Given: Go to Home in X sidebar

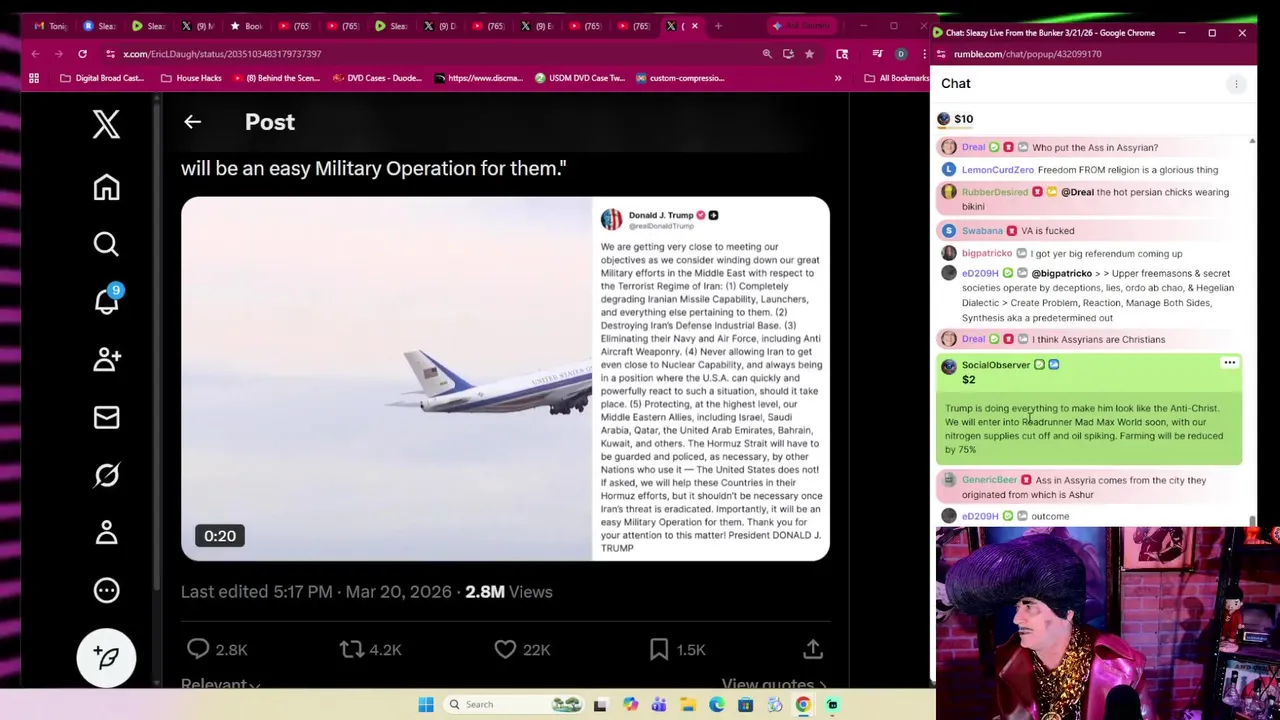Looking at the screenshot, I should click(x=106, y=187).
